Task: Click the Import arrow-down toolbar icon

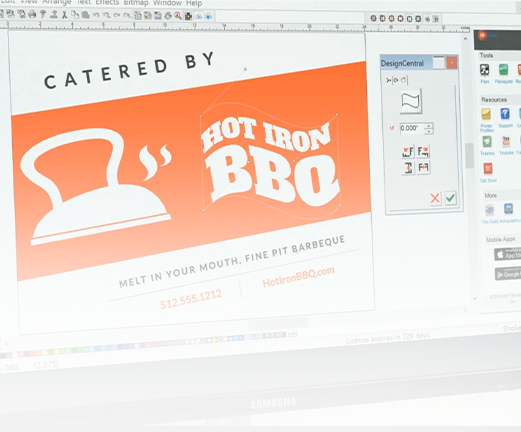Action: [x=43, y=14]
